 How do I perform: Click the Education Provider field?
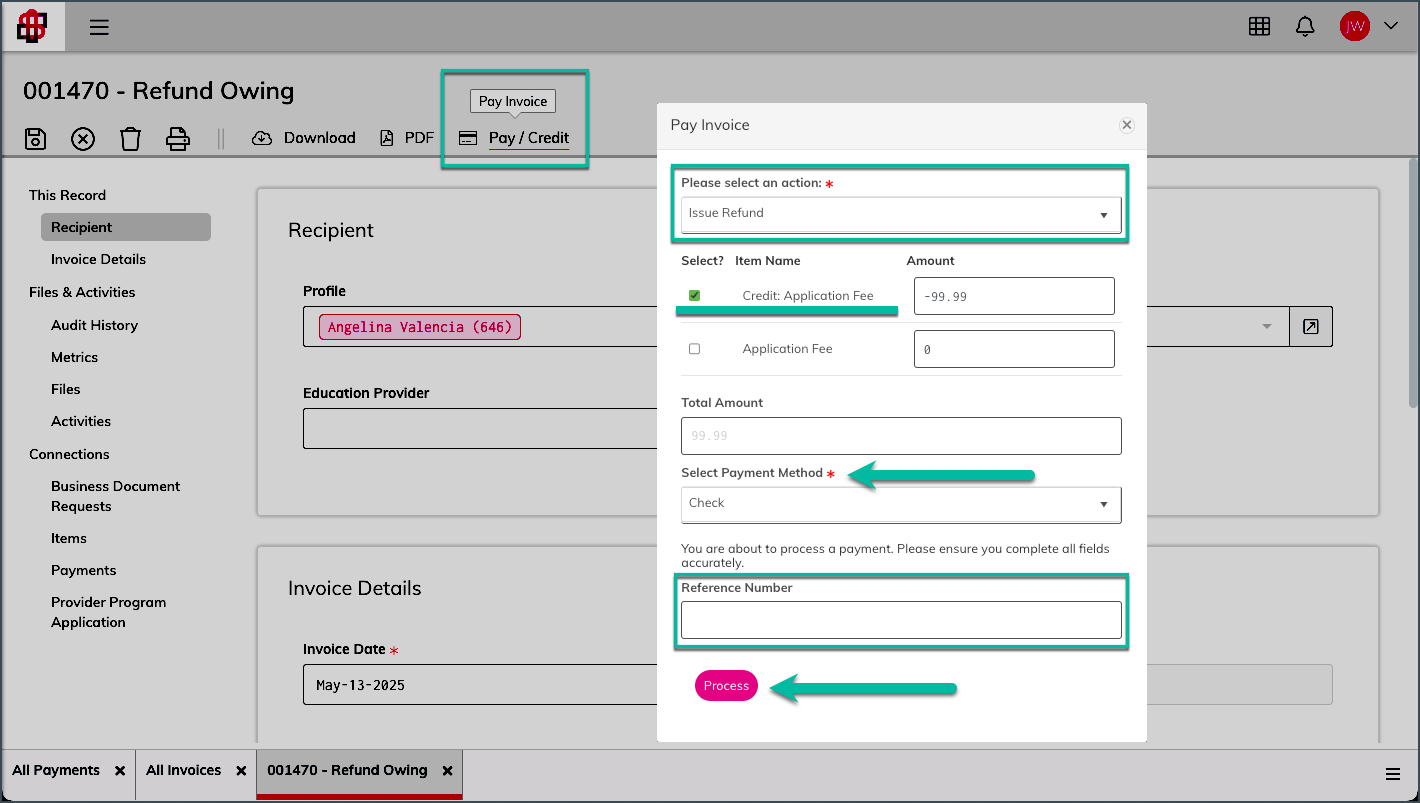[x=480, y=429]
